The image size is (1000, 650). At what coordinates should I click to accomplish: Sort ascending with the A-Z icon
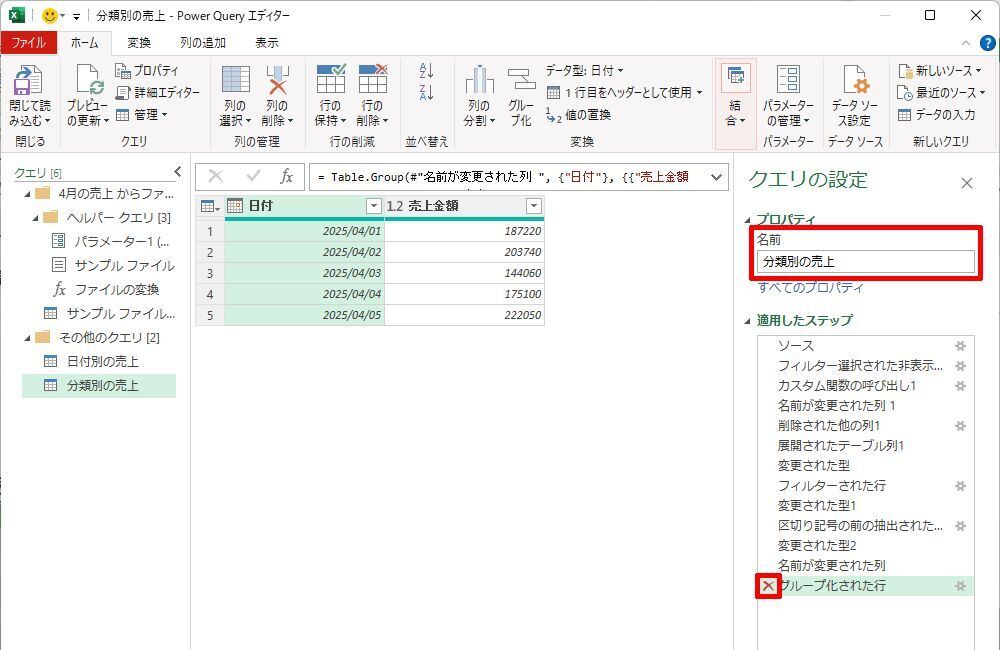coord(427,71)
